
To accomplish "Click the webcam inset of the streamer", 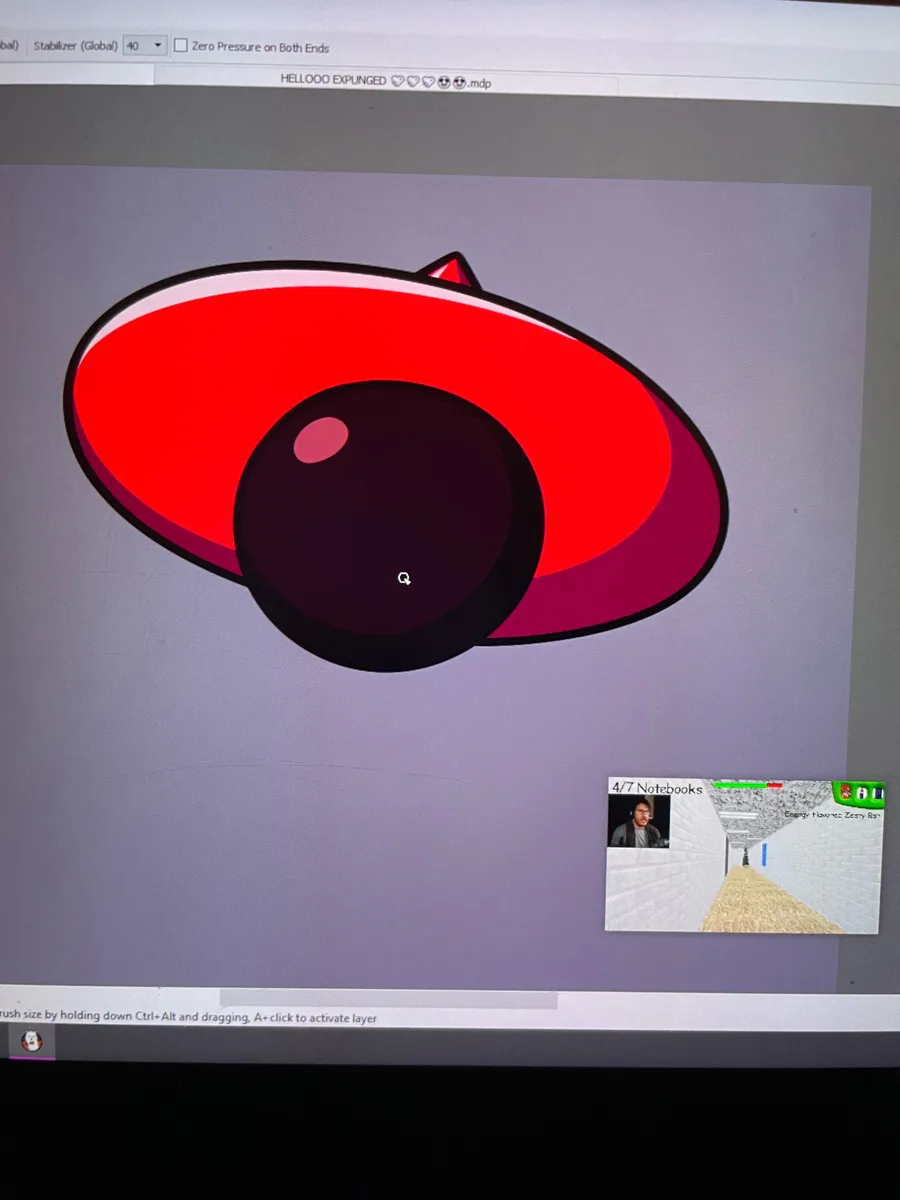I will tap(638, 821).
